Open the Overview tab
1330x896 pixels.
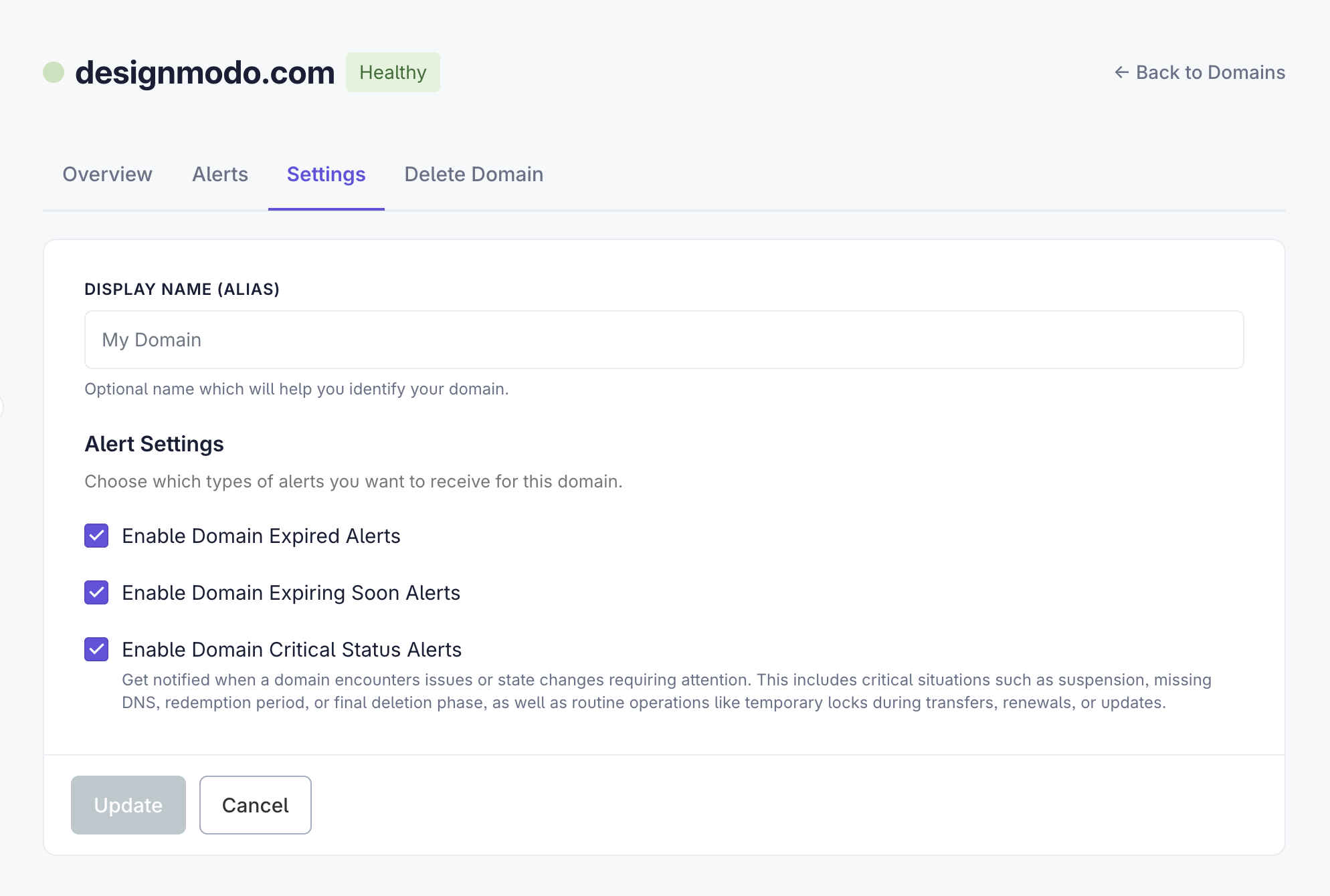107,175
